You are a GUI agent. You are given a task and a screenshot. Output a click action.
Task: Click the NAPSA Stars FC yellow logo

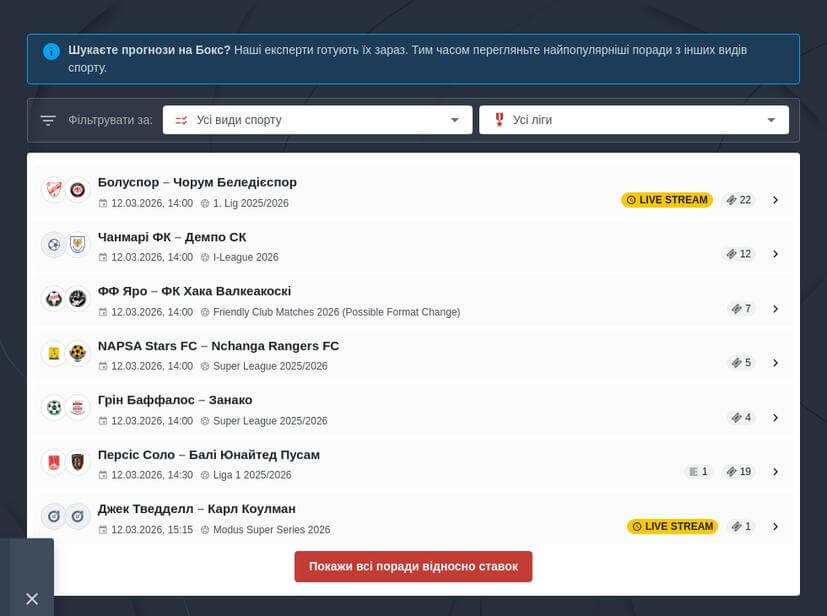[x=54, y=353]
